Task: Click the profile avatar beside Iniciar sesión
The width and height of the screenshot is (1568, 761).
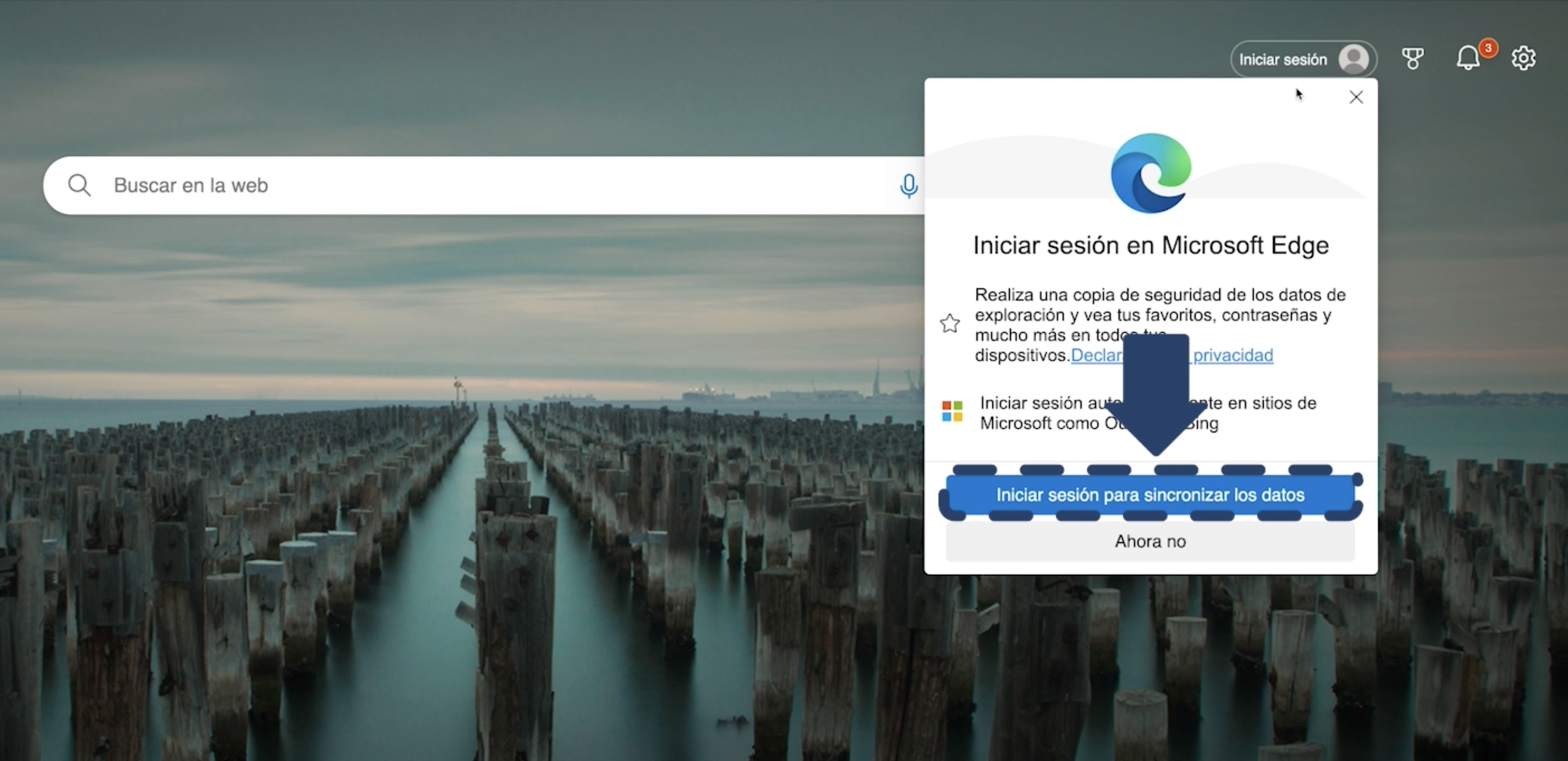Action: pos(1354,59)
